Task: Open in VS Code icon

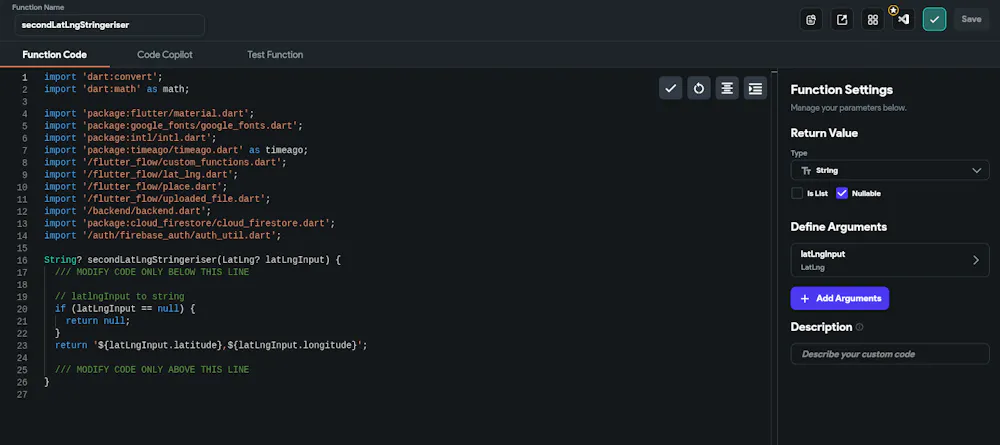Action: (x=903, y=19)
